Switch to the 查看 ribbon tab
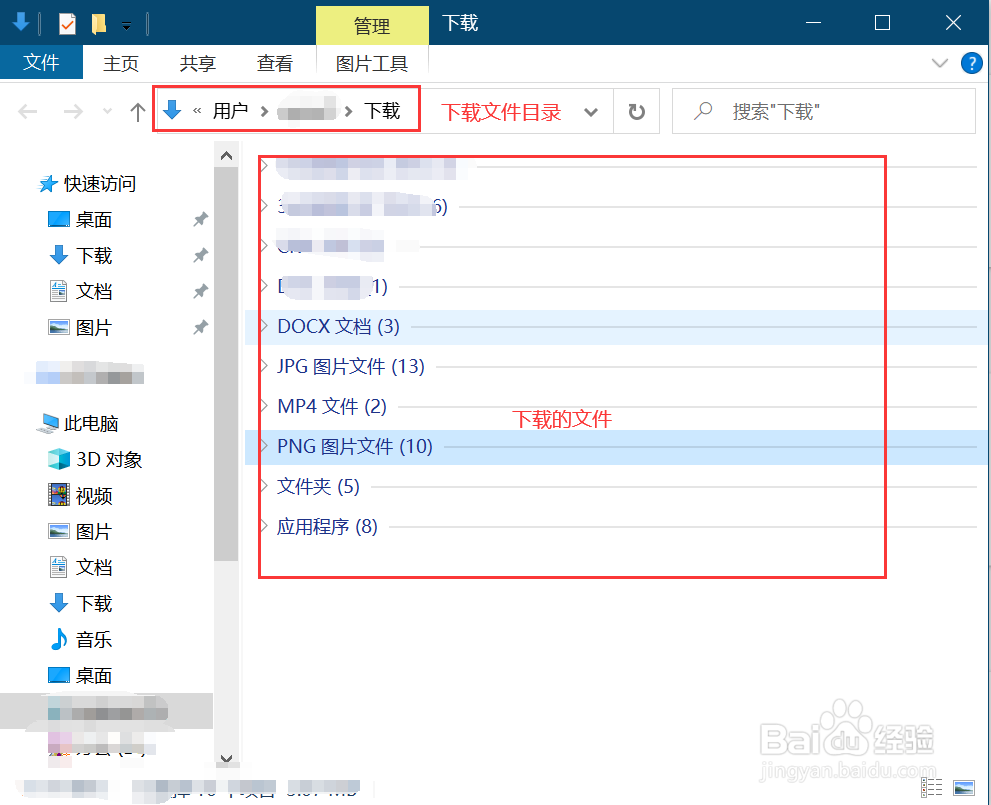 tap(275, 63)
